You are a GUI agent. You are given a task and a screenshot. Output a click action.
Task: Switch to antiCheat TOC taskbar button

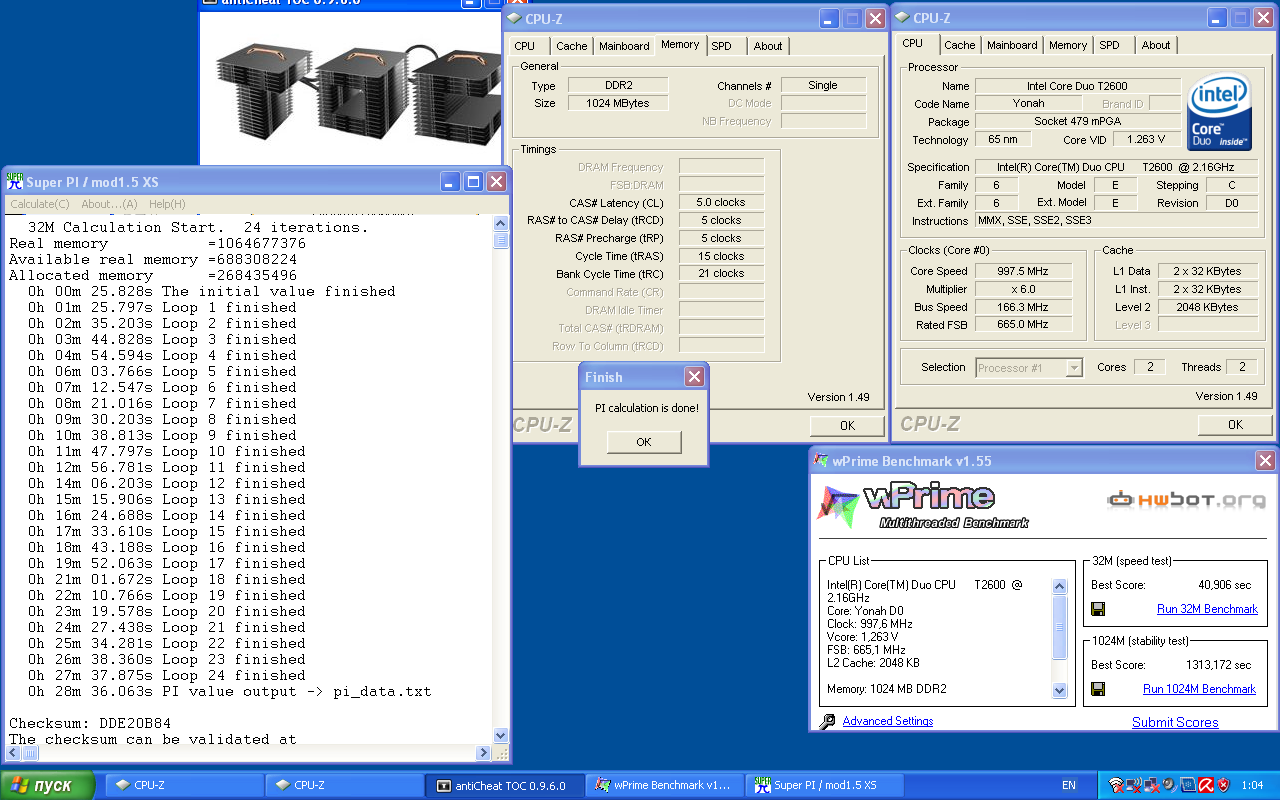[503, 785]
